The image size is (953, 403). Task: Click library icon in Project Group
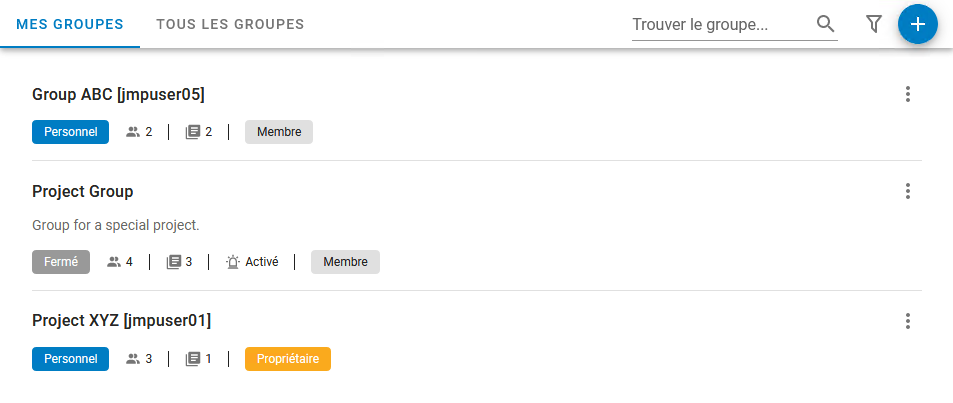click(173, 262)
